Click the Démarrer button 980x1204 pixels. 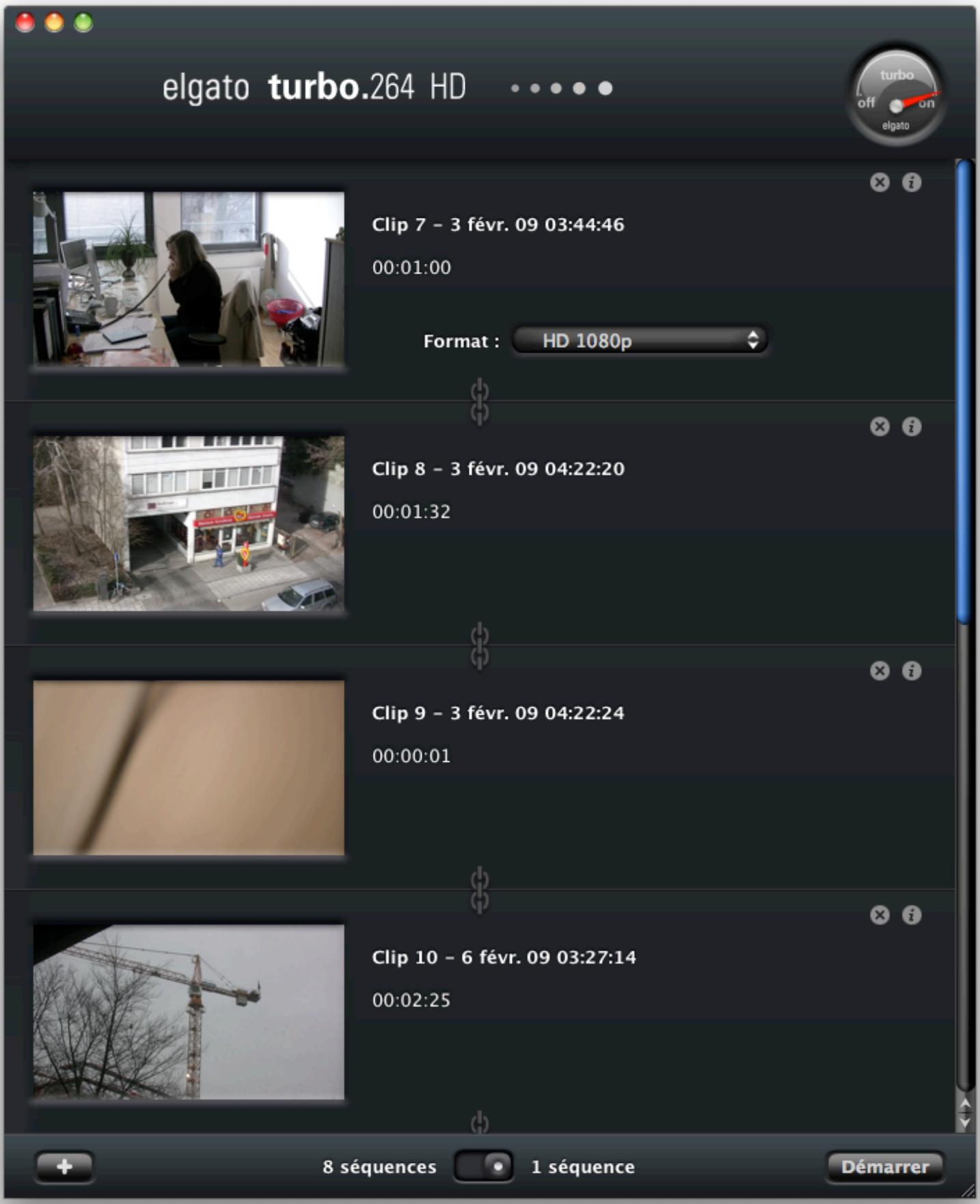(x=885, y=1166)
